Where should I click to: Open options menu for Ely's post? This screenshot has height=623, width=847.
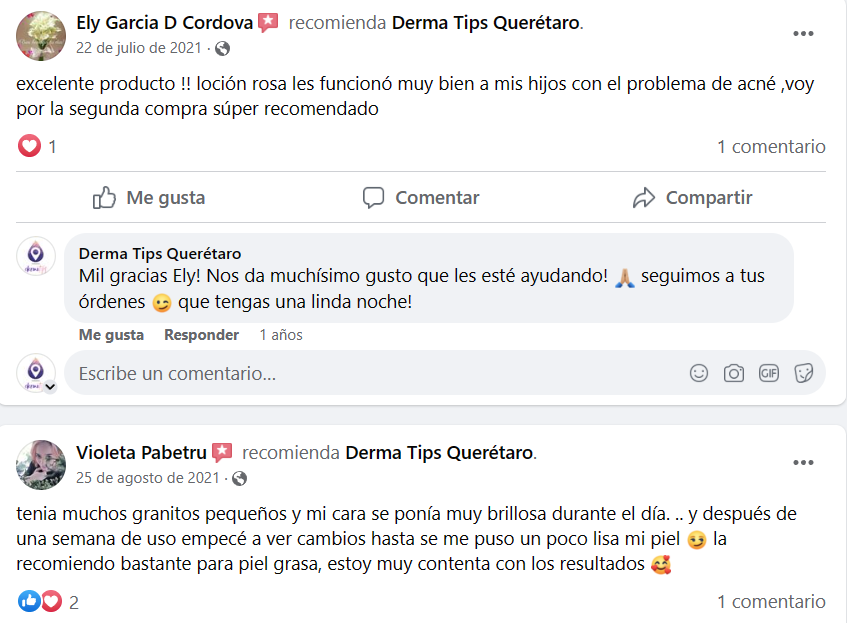pyautogui.click(x=803, y=33)
